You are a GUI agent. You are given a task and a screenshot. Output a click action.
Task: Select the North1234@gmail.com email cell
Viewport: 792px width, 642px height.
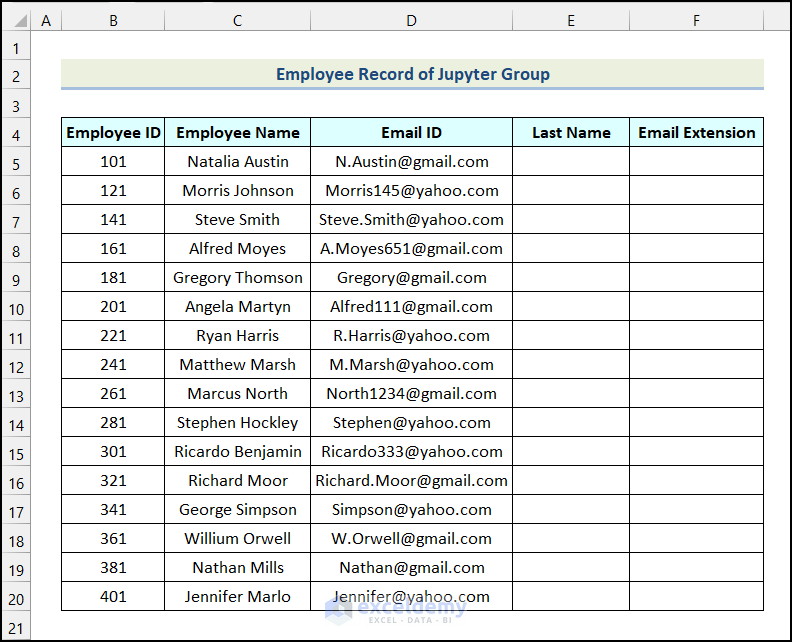(412, 393)
